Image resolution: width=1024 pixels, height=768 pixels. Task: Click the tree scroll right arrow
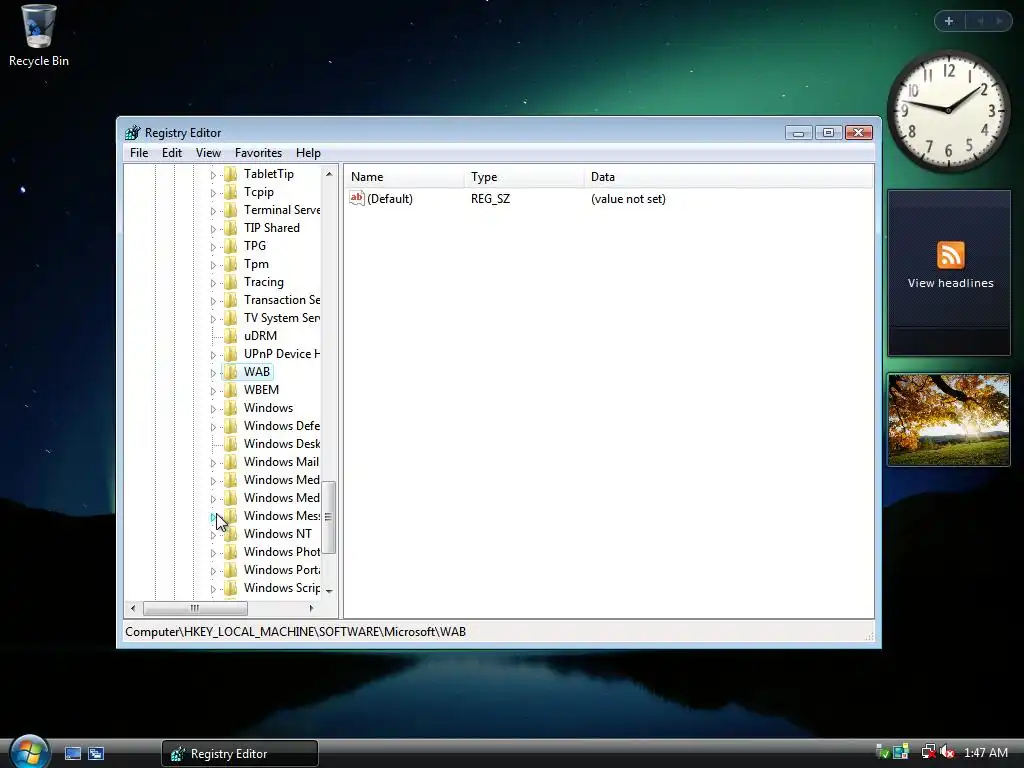click(312, 608)
